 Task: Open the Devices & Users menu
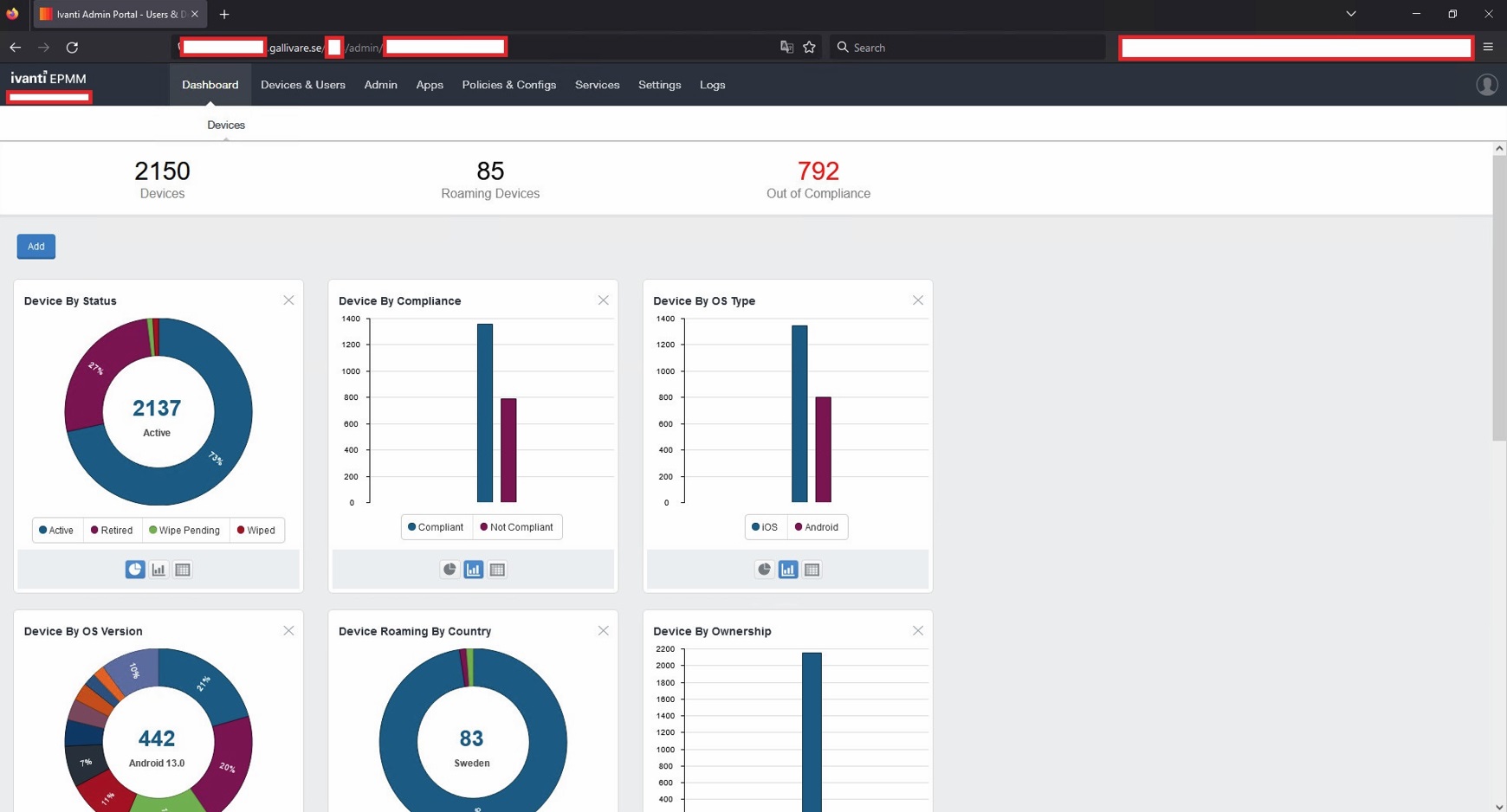tap(303, 85)
